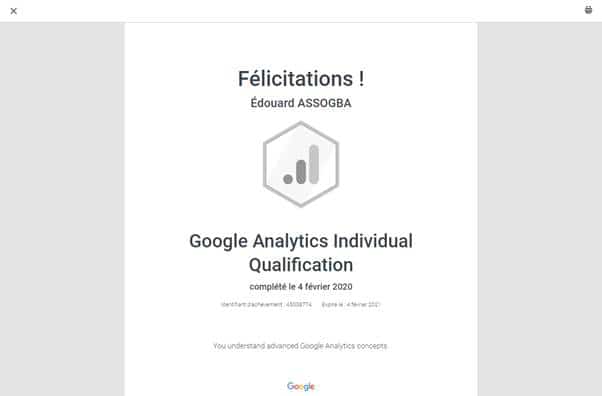Click the small dot in Analytics logo
Image resolution: width=602 pixels, height=396 pixels.
point(288,179)
